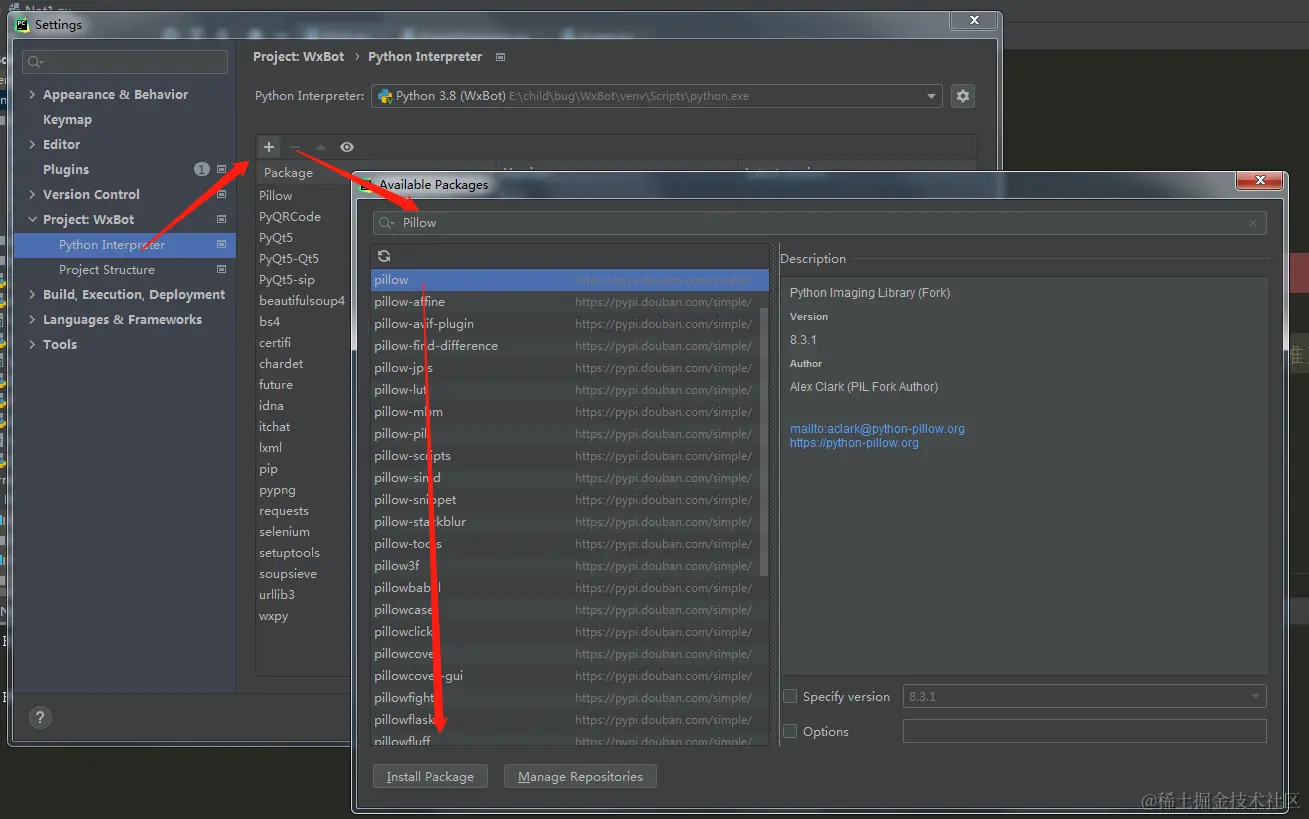The width and height of the screenshot is (1309, 819).
Task: Click the magnifier in the Available Packages search
Action: pos(386,223)
